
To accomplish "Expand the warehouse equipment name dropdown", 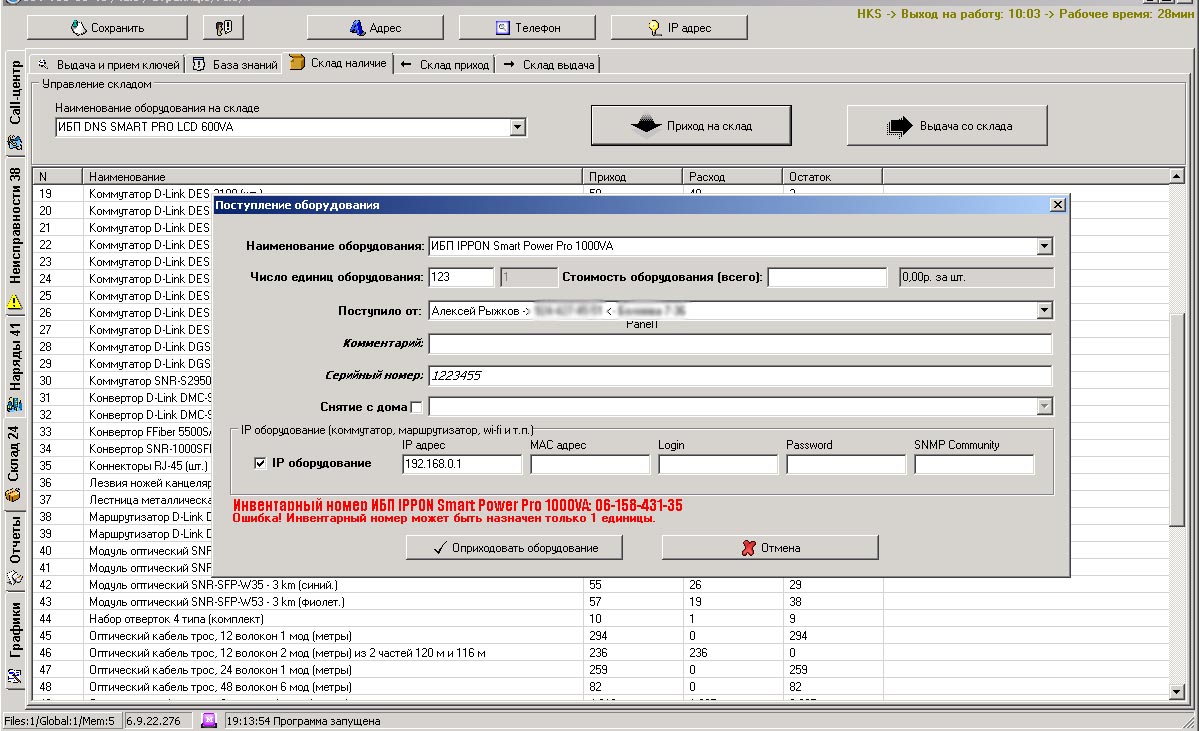I will (x=518, y=127).
